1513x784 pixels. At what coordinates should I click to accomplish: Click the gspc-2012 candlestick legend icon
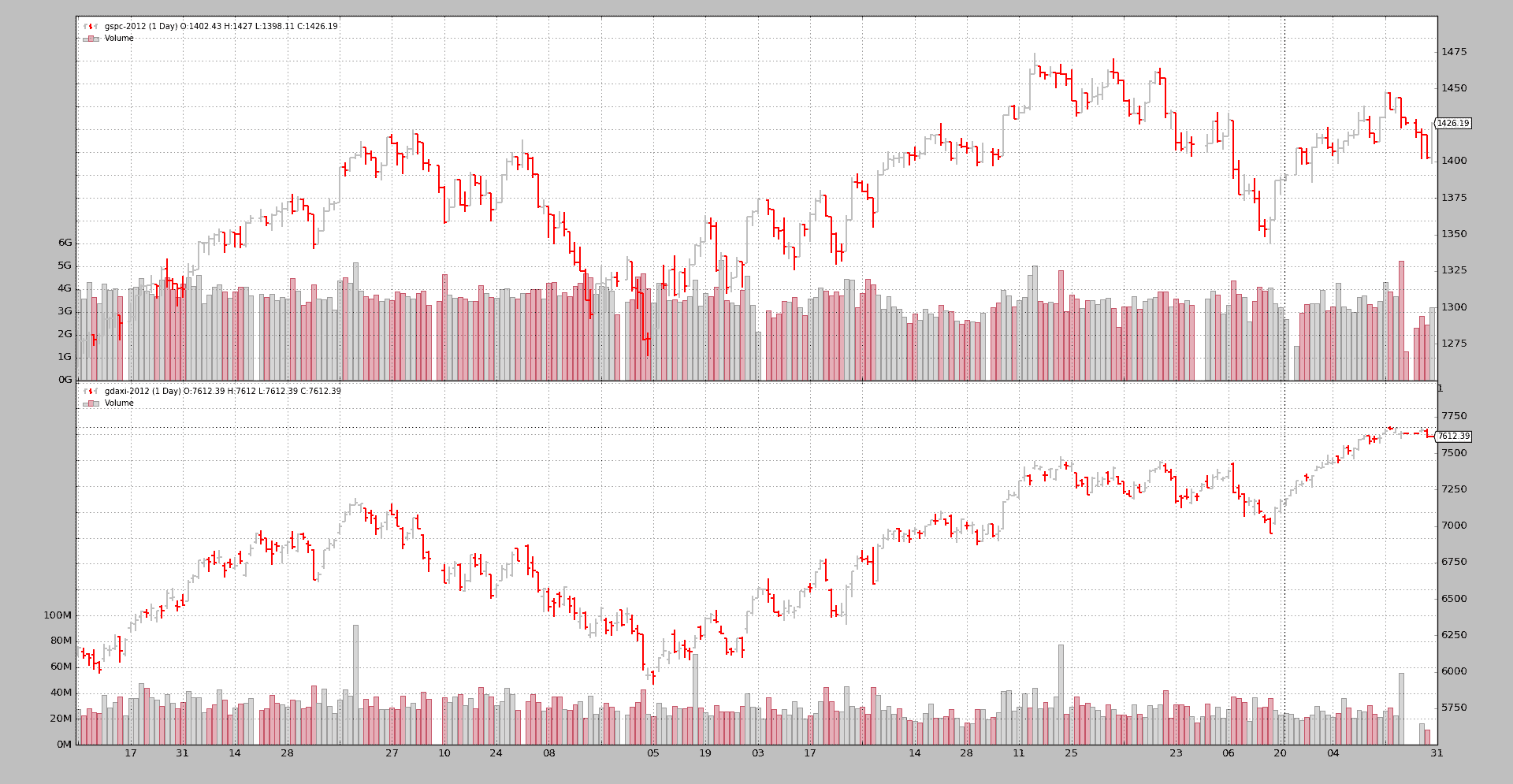91,27
